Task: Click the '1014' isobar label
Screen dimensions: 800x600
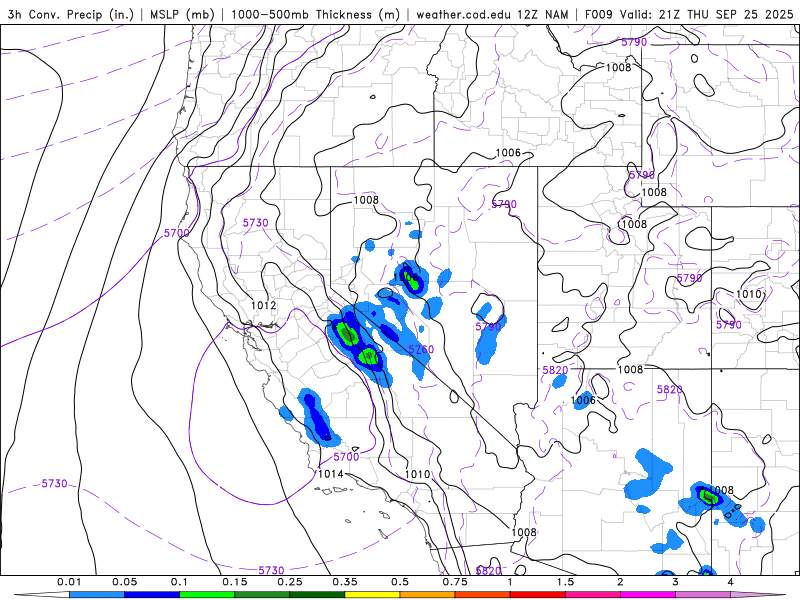Action: [331, 474]
